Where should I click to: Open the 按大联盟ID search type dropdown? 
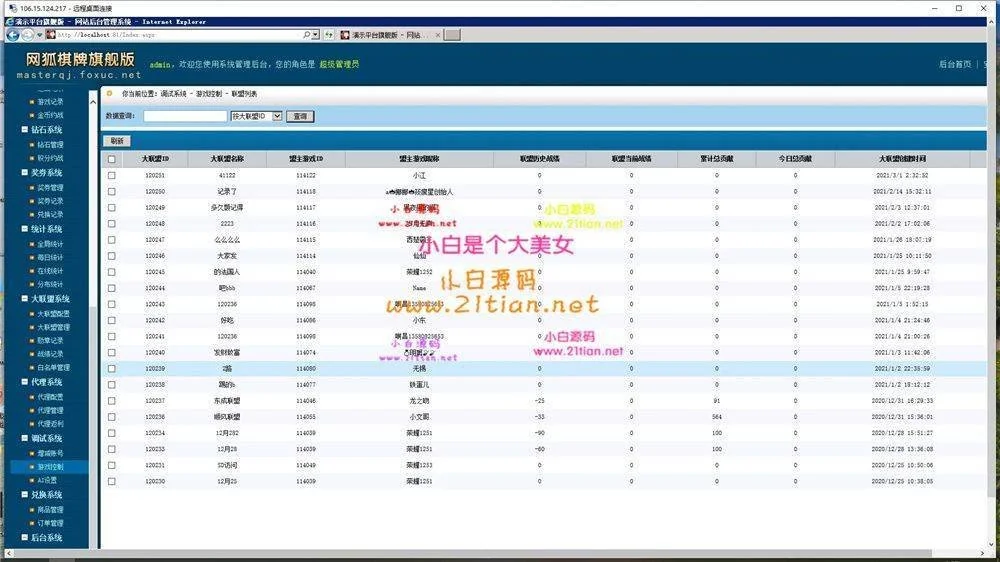point(277,116)
